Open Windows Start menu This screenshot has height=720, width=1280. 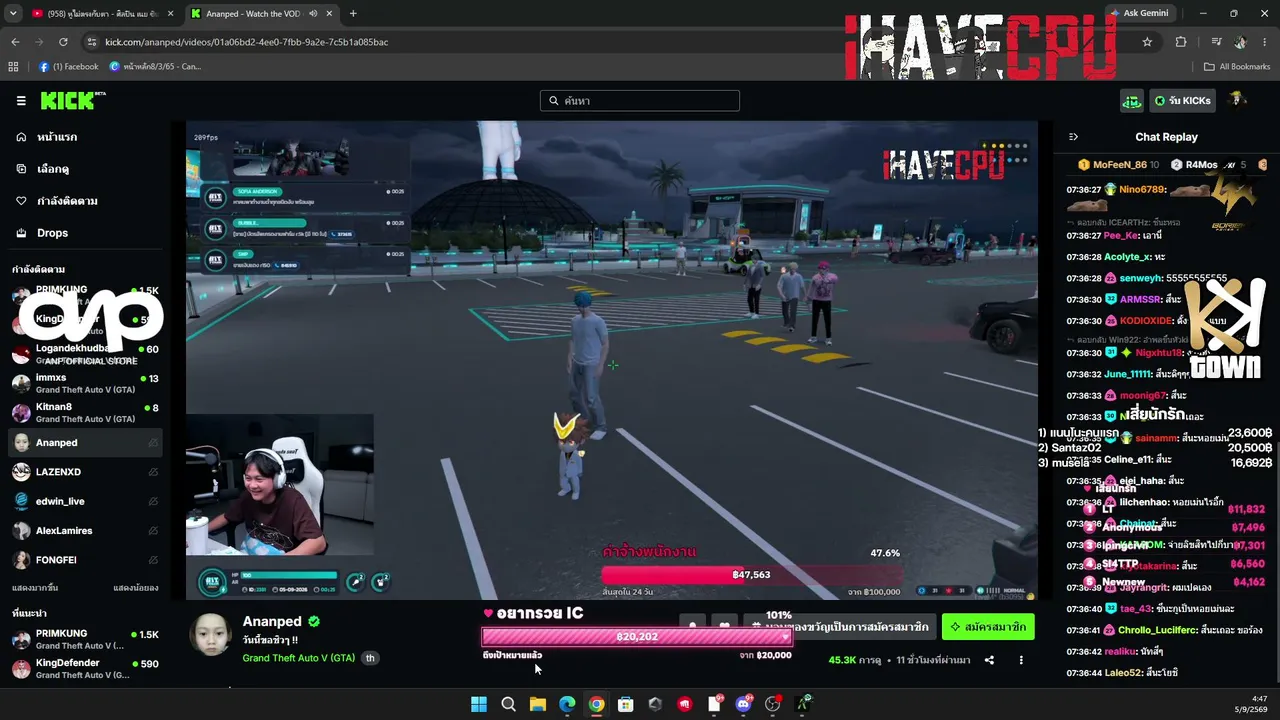[x=479, y=704]
